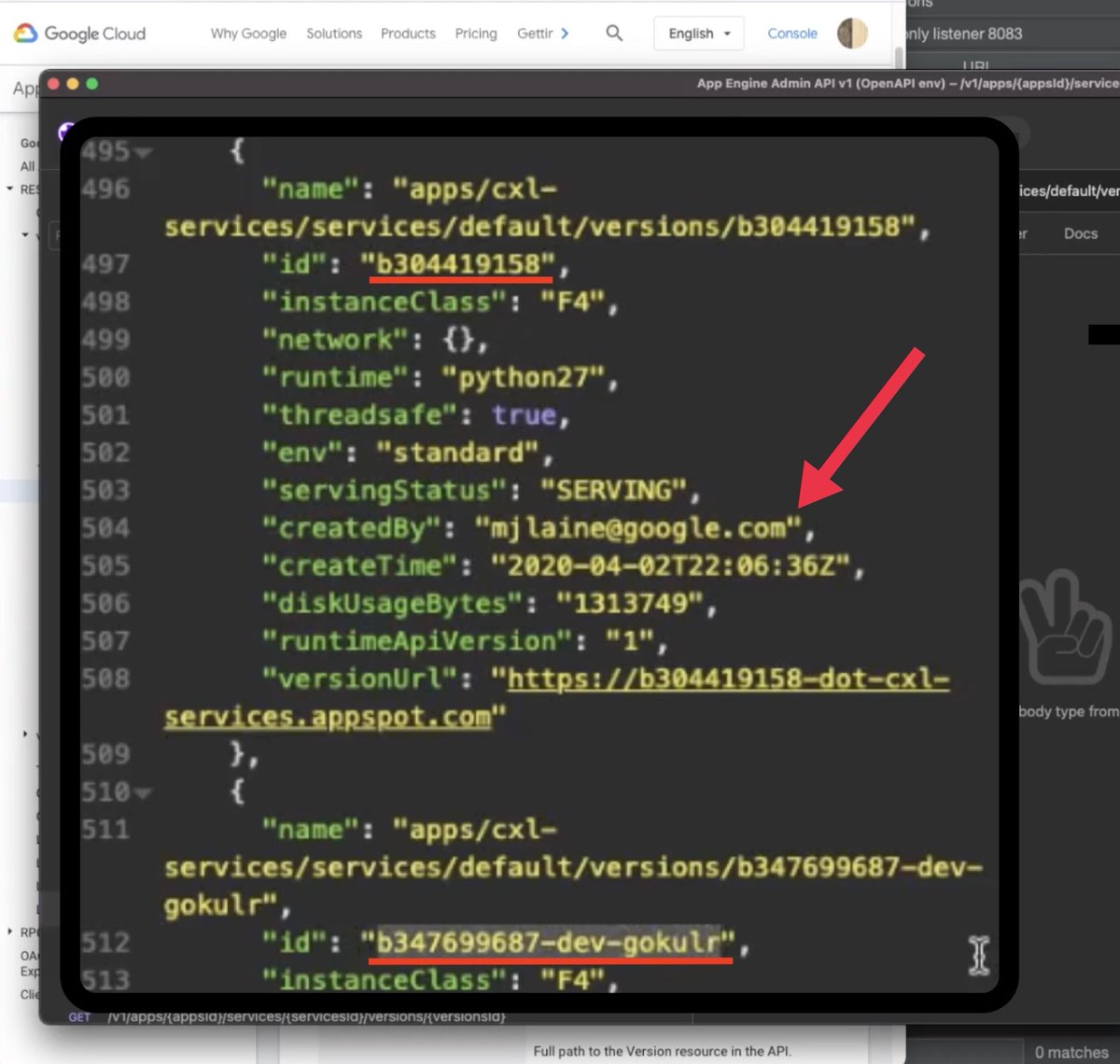
Task: Collapse the RES section arrow in Google Cloud sidebar
Action: (10, 189)
